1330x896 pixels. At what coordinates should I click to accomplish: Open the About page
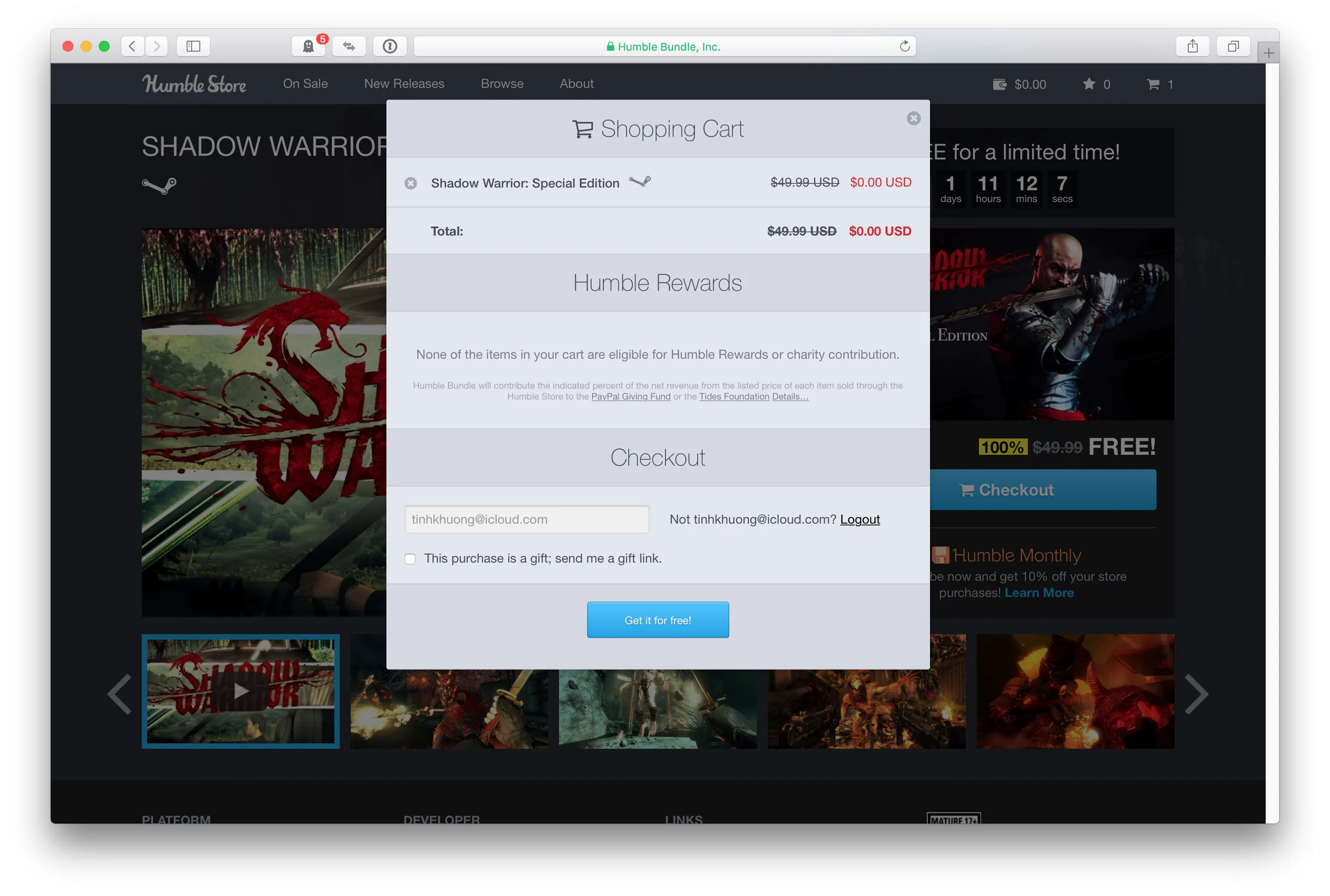[576, 84]
